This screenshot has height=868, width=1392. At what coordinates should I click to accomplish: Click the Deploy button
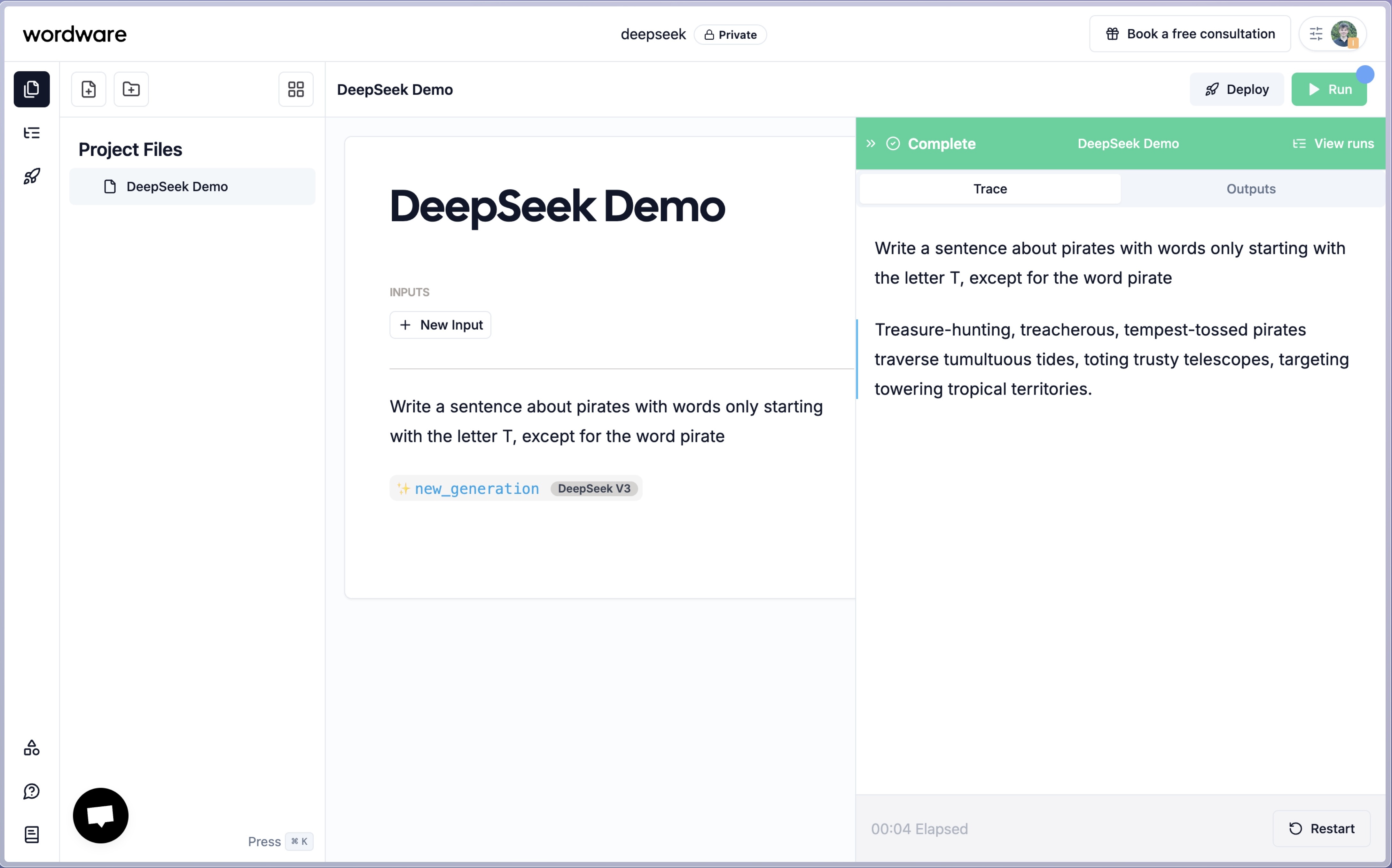pyautogui.click(x=1236, y=90)
